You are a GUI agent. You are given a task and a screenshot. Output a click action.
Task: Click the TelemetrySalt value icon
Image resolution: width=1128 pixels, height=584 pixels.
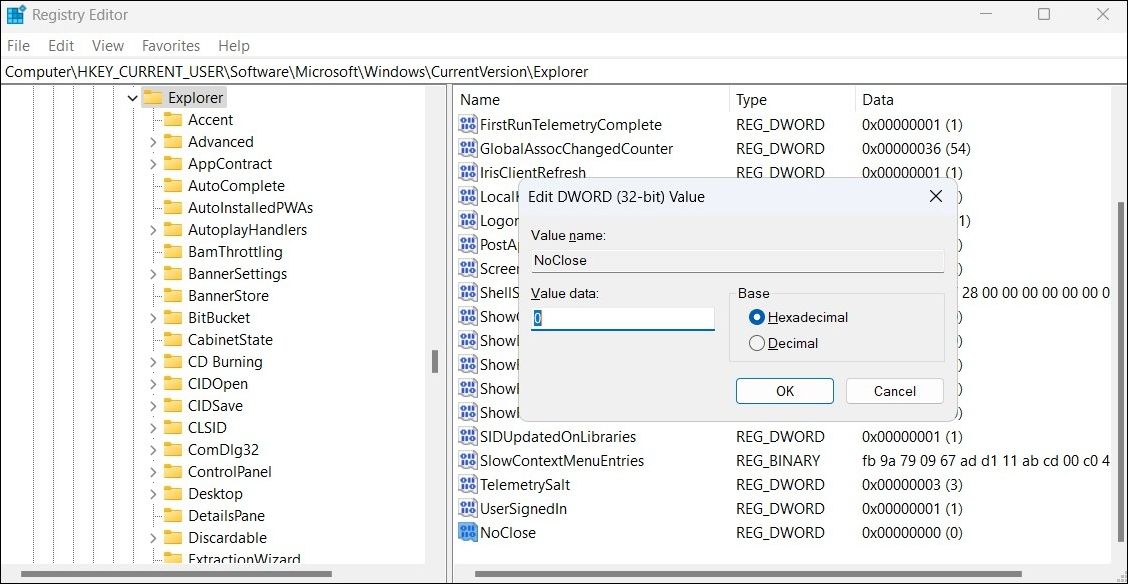click(x=468, y=485)
